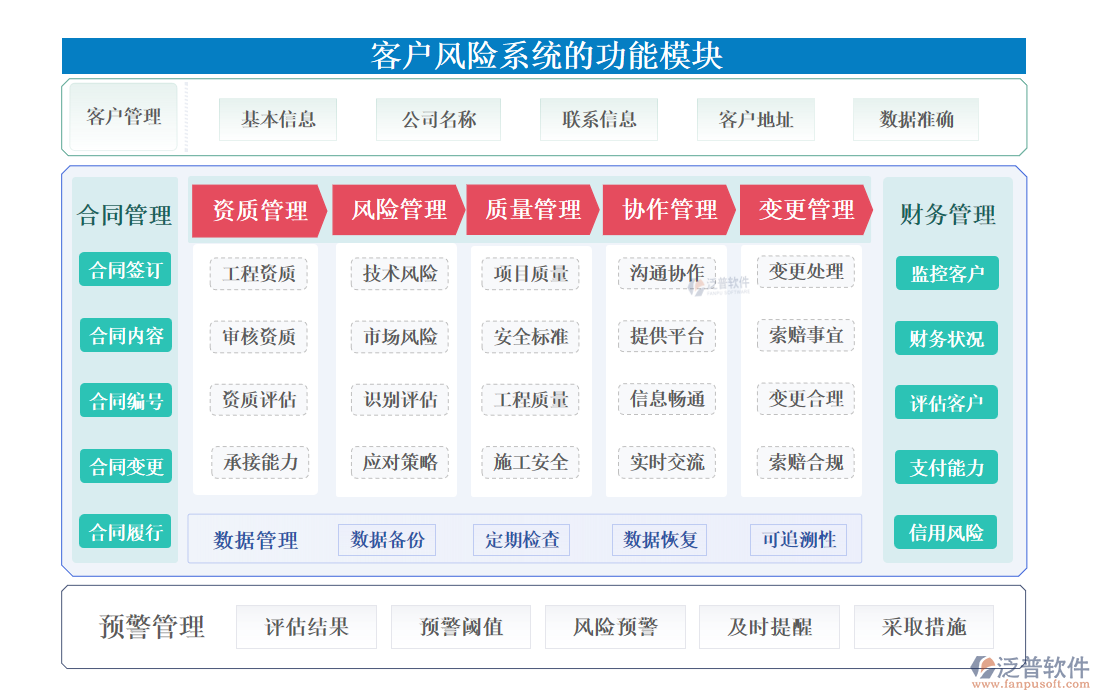Toggle the 数据备份 option
The height and width of the screenshot is (700, 1100).
pyautogui.click(x=387, y=540)
